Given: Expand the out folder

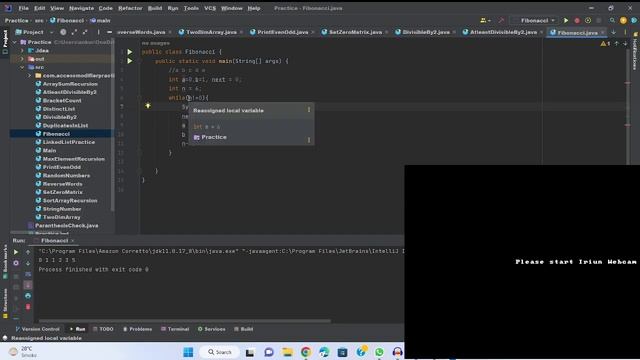Looking at the screenshot, I should click(x=22, y=59).
